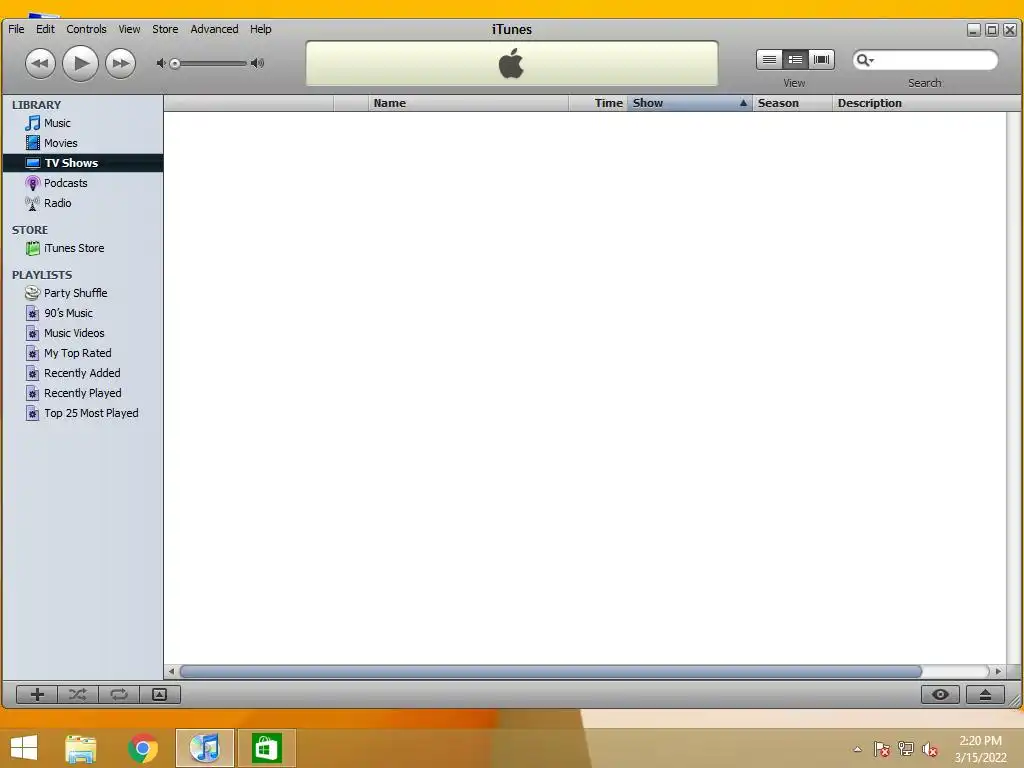The height and width of the screenshot is (768, 1024).
Task: Select Podcasts in the Library
Action: 83,183
